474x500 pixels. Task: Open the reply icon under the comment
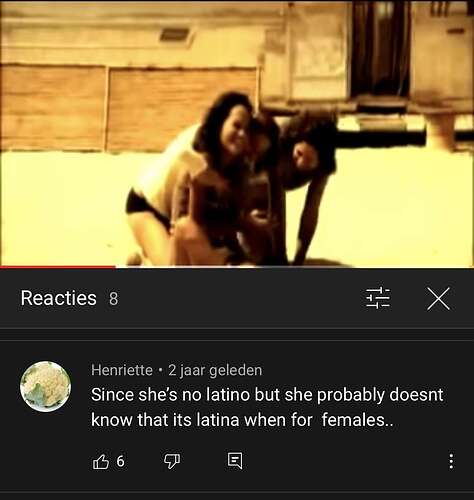(235, 461)
